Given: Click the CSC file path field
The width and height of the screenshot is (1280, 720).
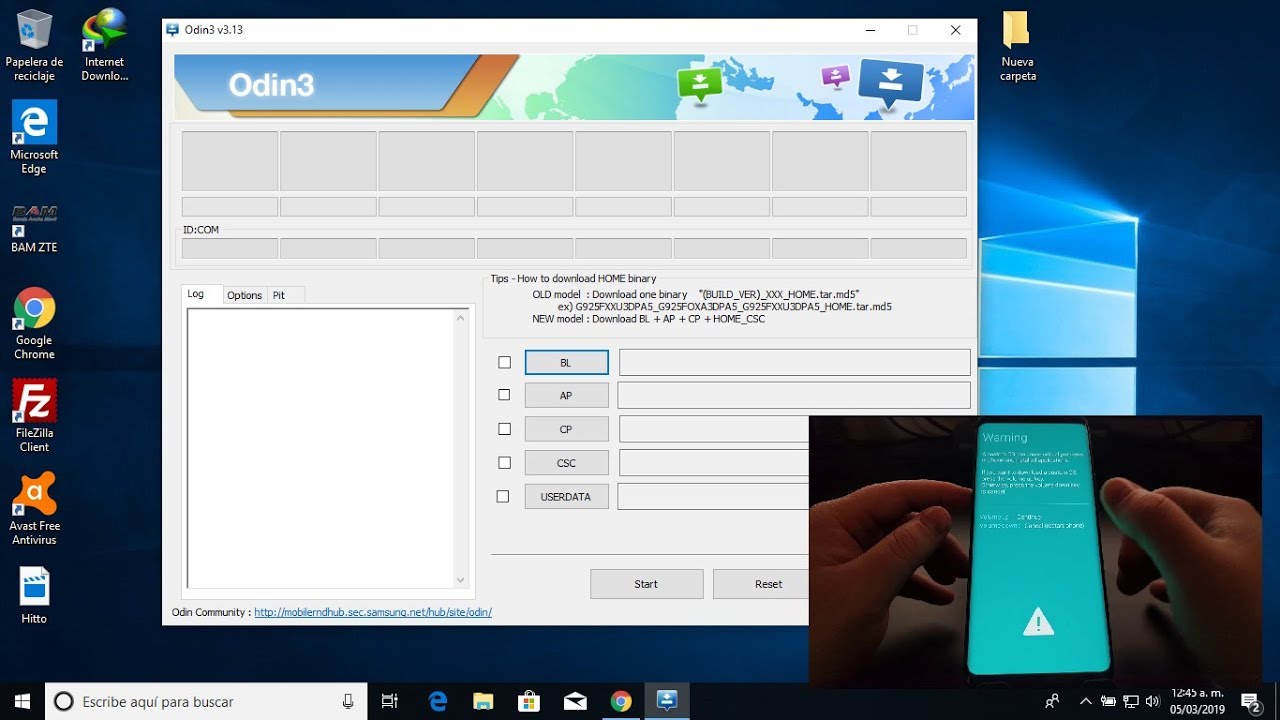Looking at the screenshot, I should pyautogui.click(x=714, y=462).
